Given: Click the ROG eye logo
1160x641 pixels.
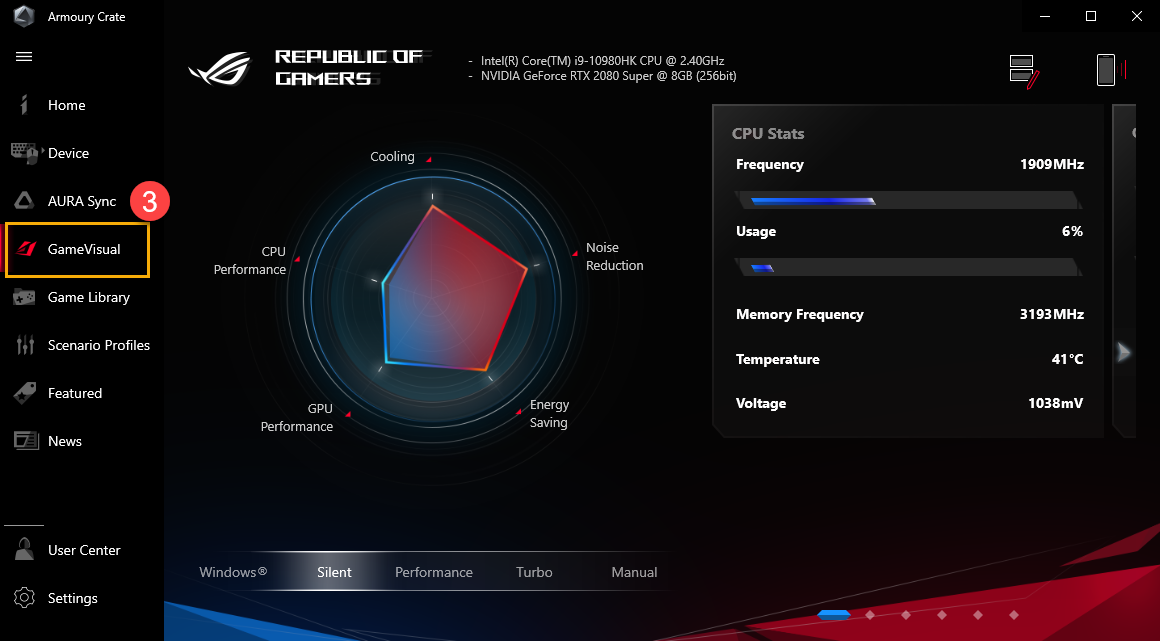Looking at the screenshot, I should pos(220,67).
